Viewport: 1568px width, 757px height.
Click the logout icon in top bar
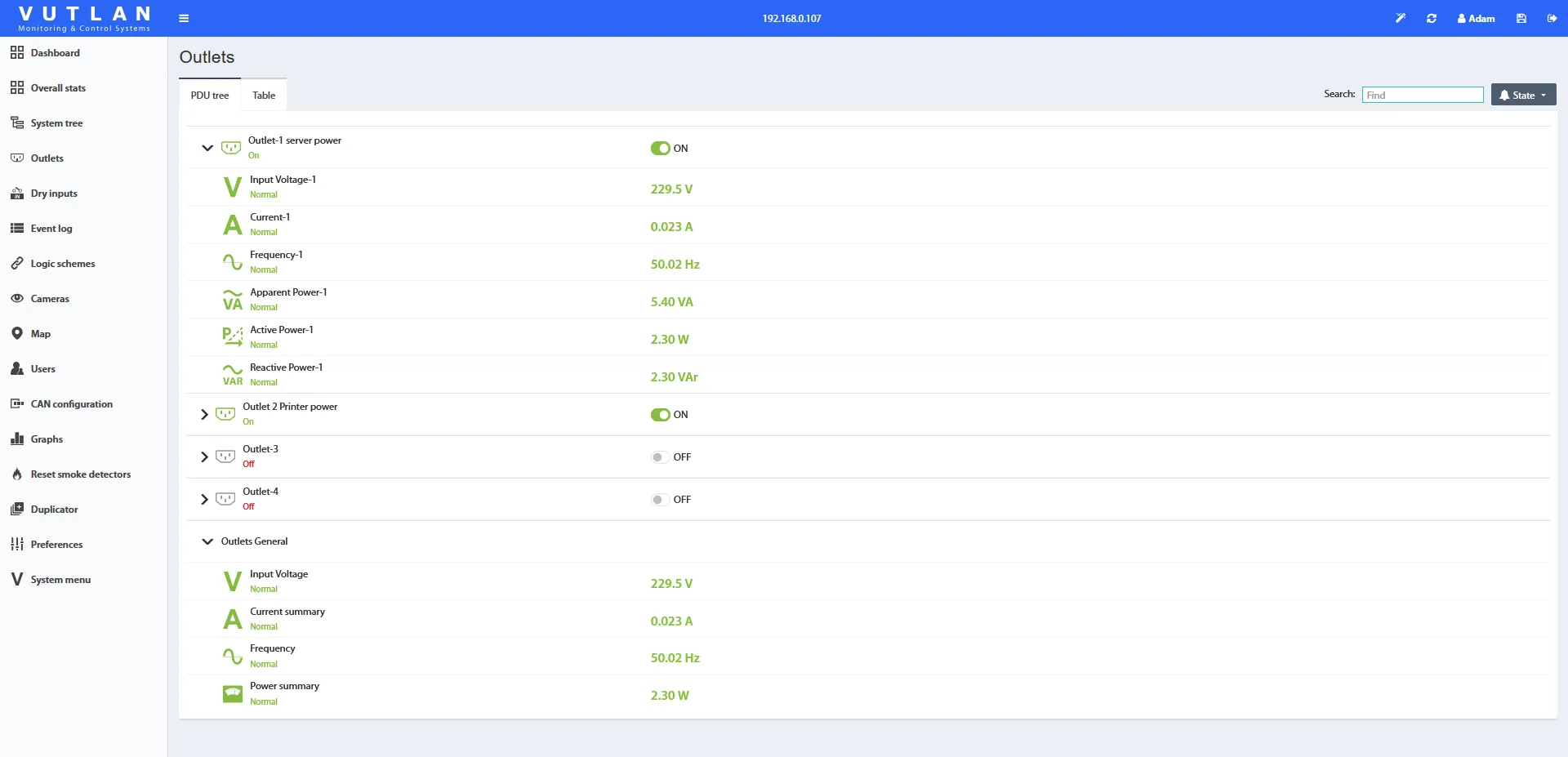pyautogui.click(x=1552, y=18)
